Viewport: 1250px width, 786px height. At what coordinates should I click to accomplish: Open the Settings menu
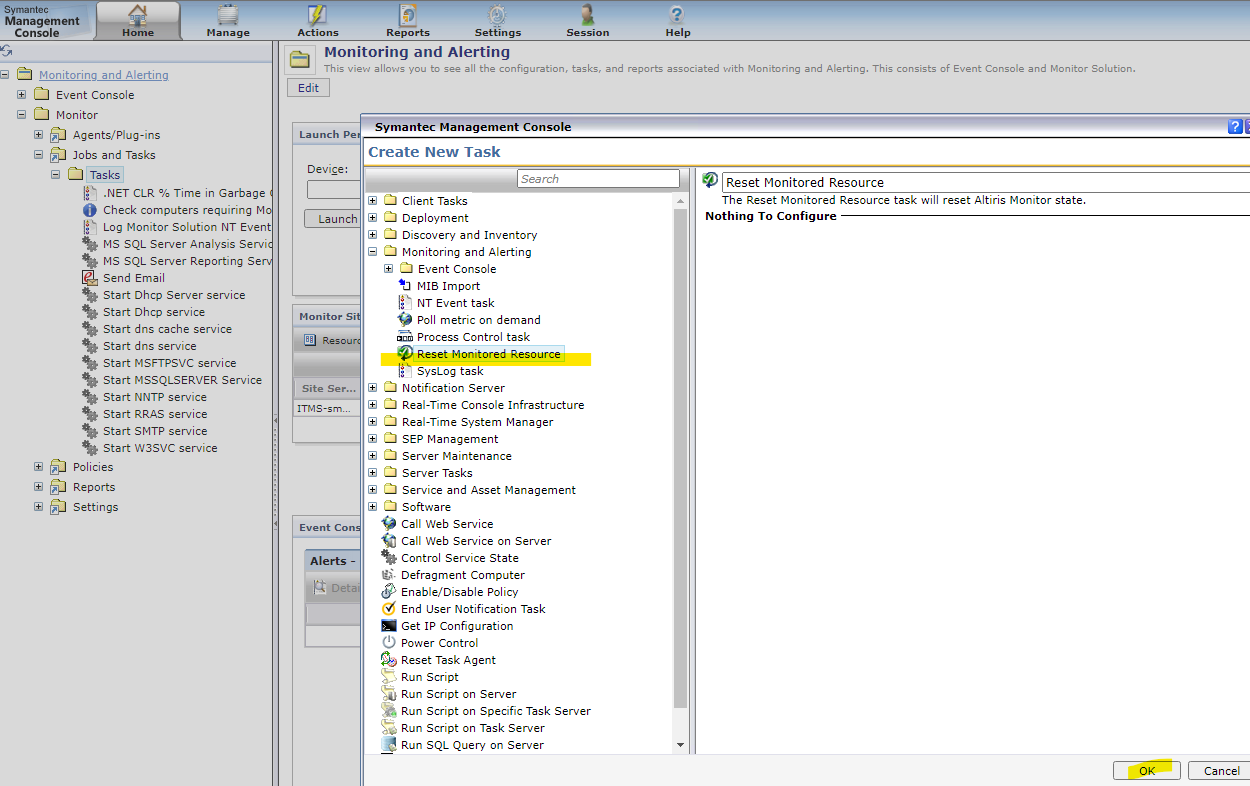[497, 21]
